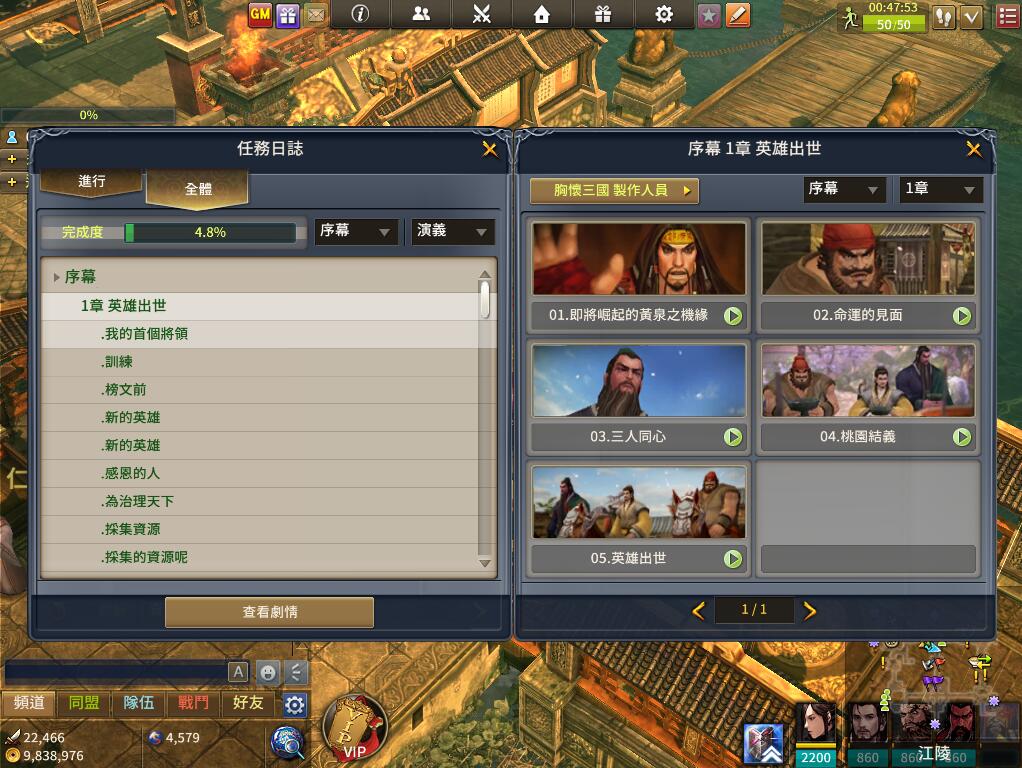
Task: Click the purple gift box icon
Action: [x=287, y=14]
